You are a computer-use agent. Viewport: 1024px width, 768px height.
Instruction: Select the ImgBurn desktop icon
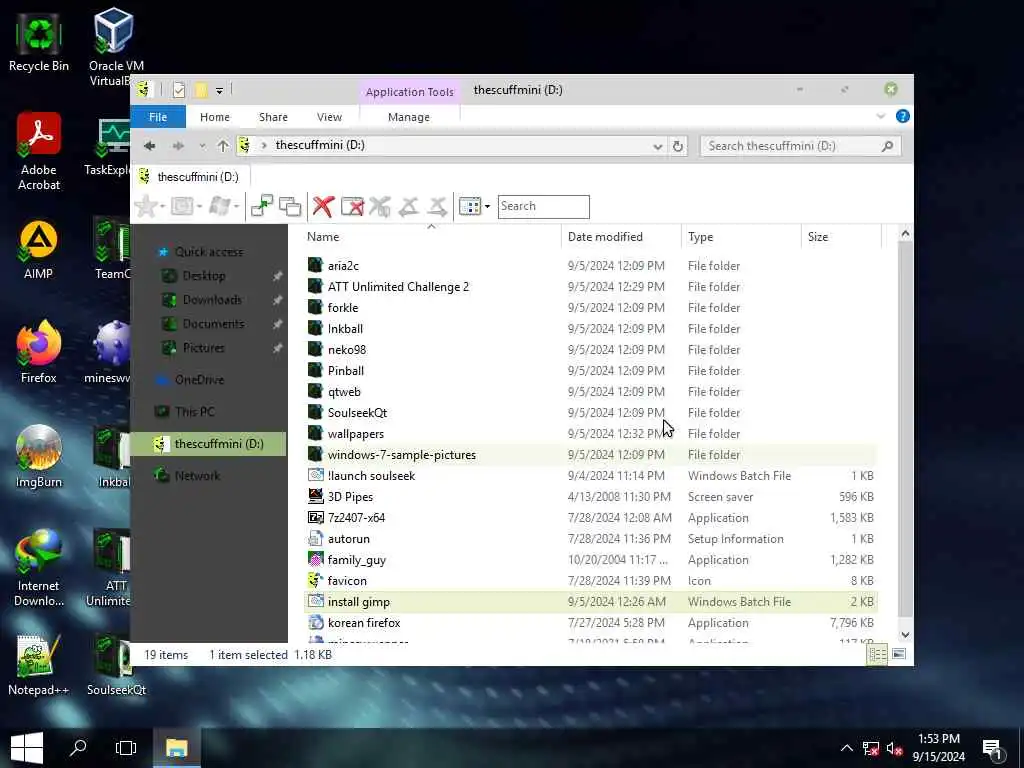tap(39, 456)
